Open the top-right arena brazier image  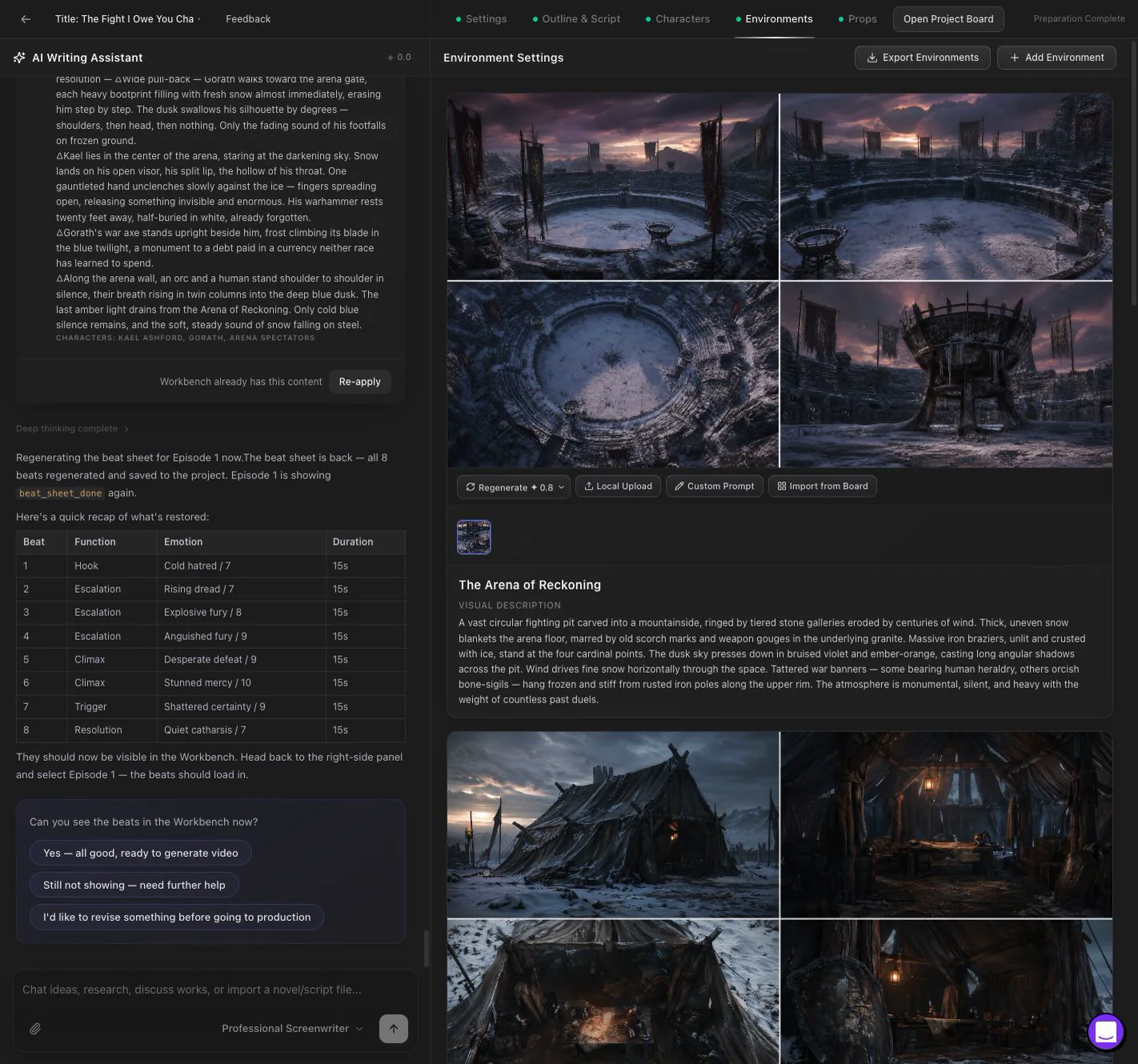pyautogui.click(x=946, y=186)
